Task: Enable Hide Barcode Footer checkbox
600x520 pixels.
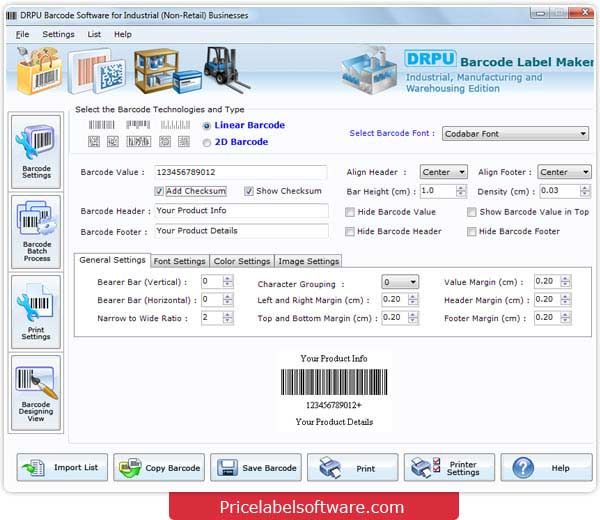Action: 472,231
